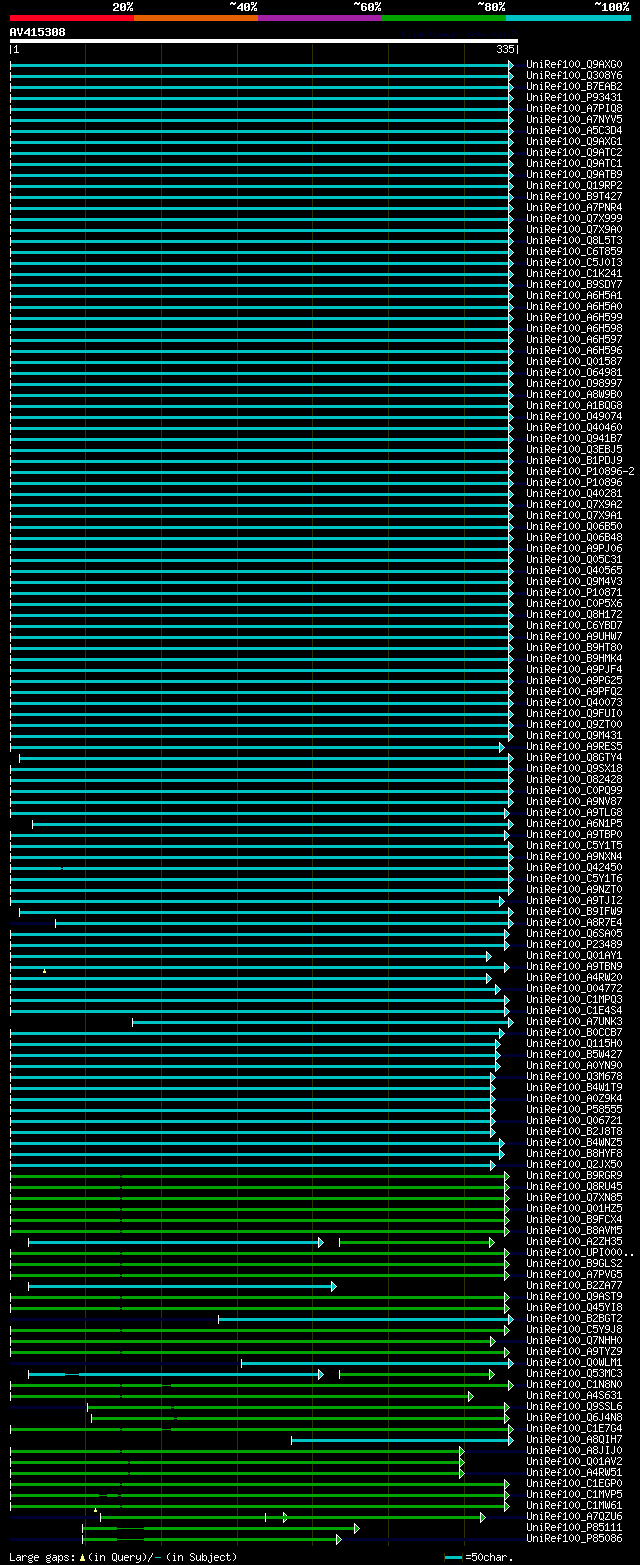Select hit label UniRef100_Q8L5T3
Screen dimensions: 640x1565
pos(574,241)
